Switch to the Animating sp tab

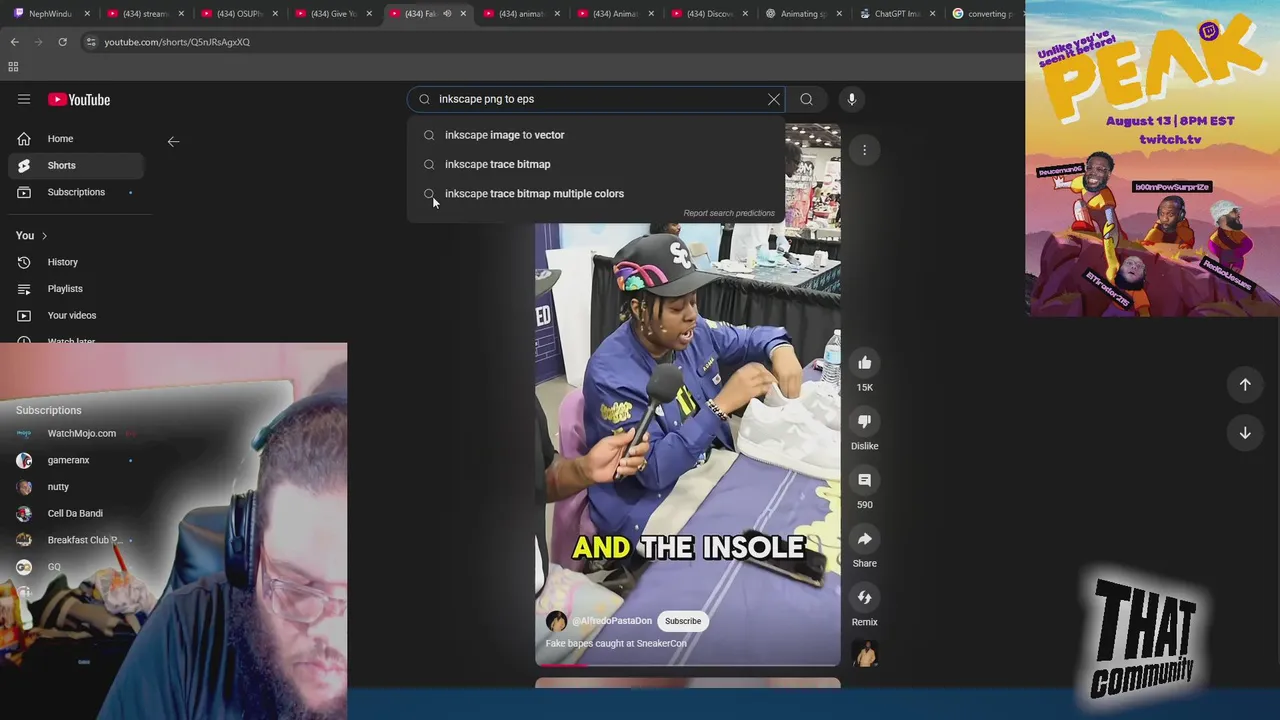(802, 14)
